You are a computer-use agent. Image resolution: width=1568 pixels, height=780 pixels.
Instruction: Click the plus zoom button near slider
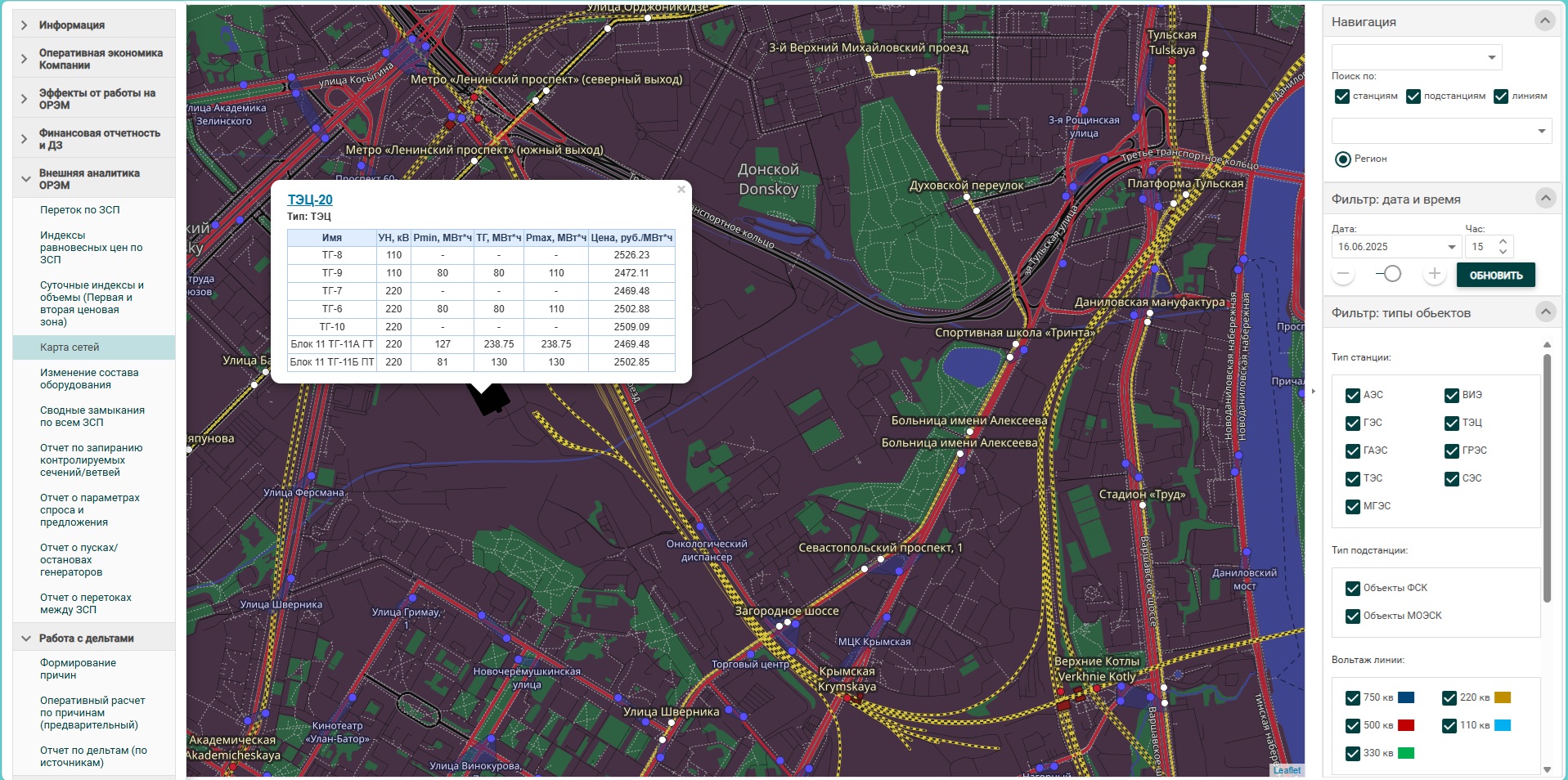tap(1434, 275)
